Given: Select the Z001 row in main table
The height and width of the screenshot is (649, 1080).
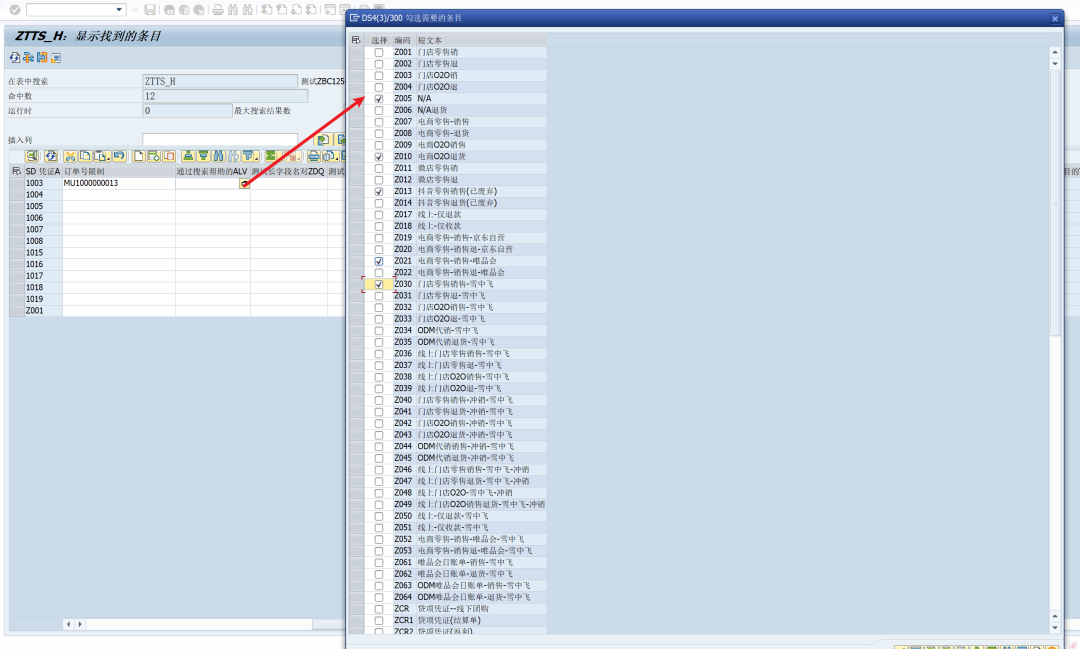Looking at the screenshot, I should tap(17, 311).
